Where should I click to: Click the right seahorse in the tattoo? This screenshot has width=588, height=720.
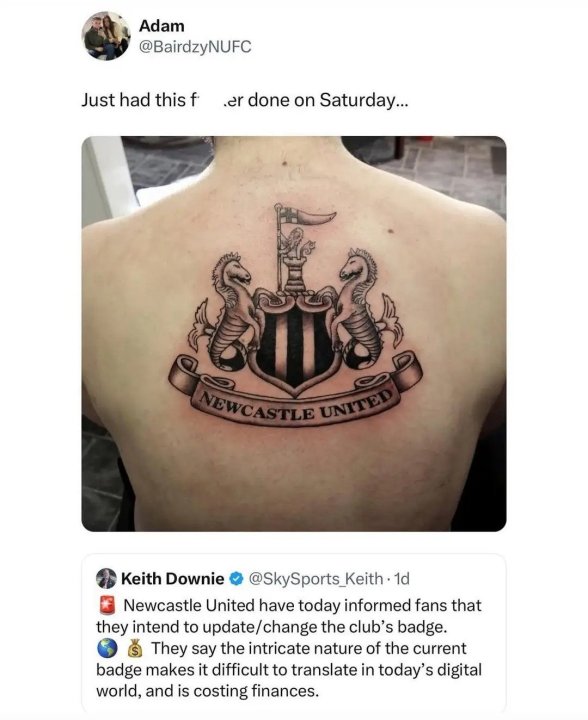tap(365, 310)
